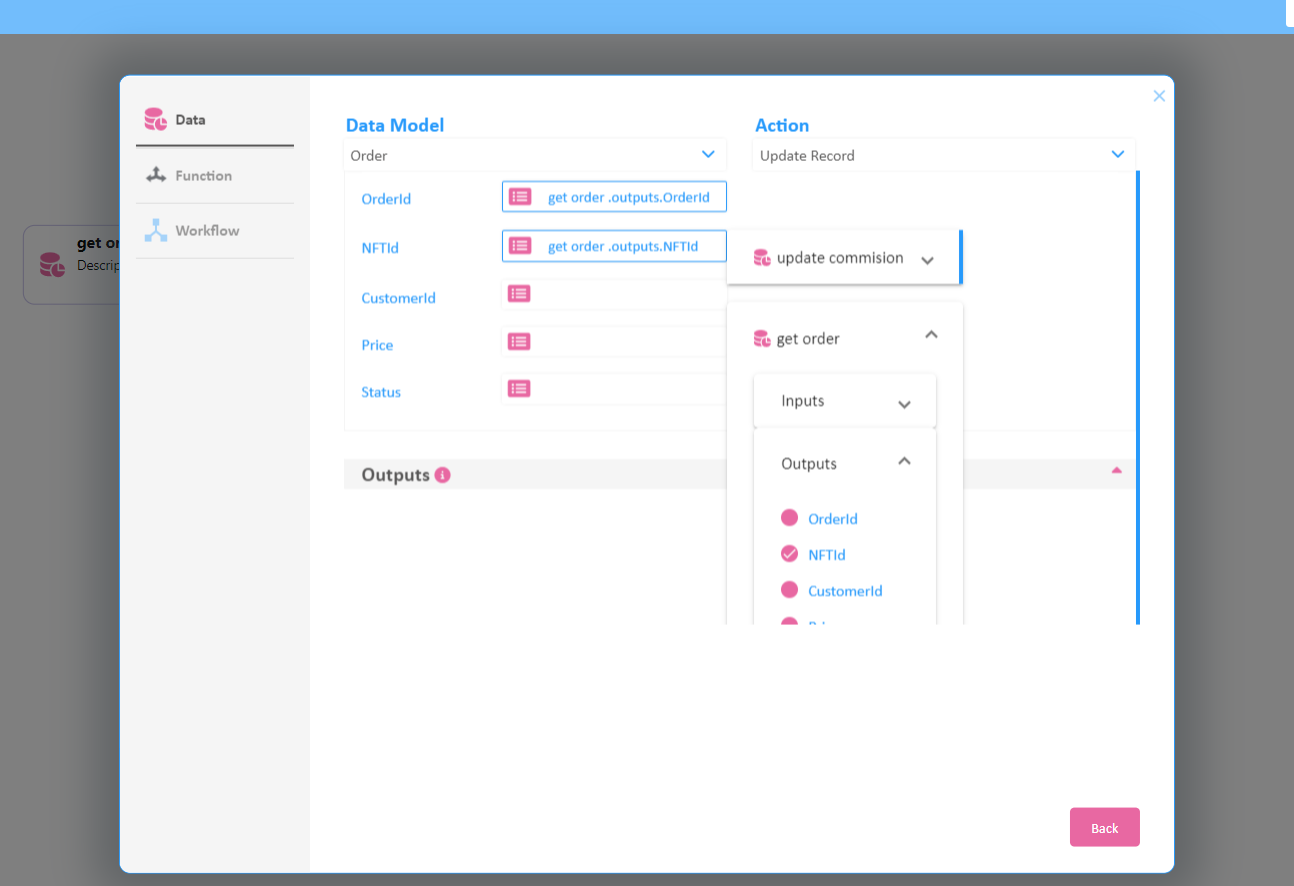Open the Action dropdown showing Update Record
The image size is (1294, 886).
tap(943, 155)
